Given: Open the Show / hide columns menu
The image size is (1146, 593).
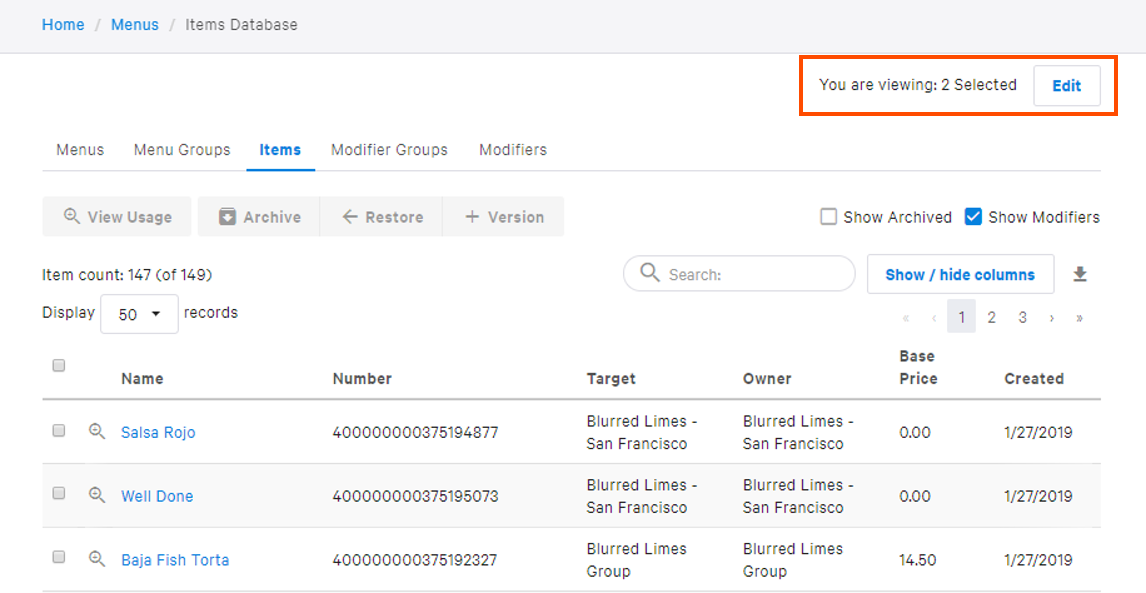Looking at the screenshot, I should click(x=960, y=273).
